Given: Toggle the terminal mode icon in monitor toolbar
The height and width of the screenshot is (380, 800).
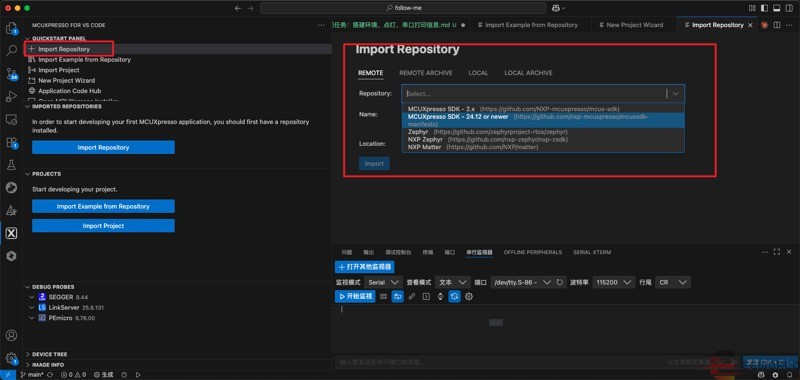Looking at the screenshot, I should [x=426, y=296].
